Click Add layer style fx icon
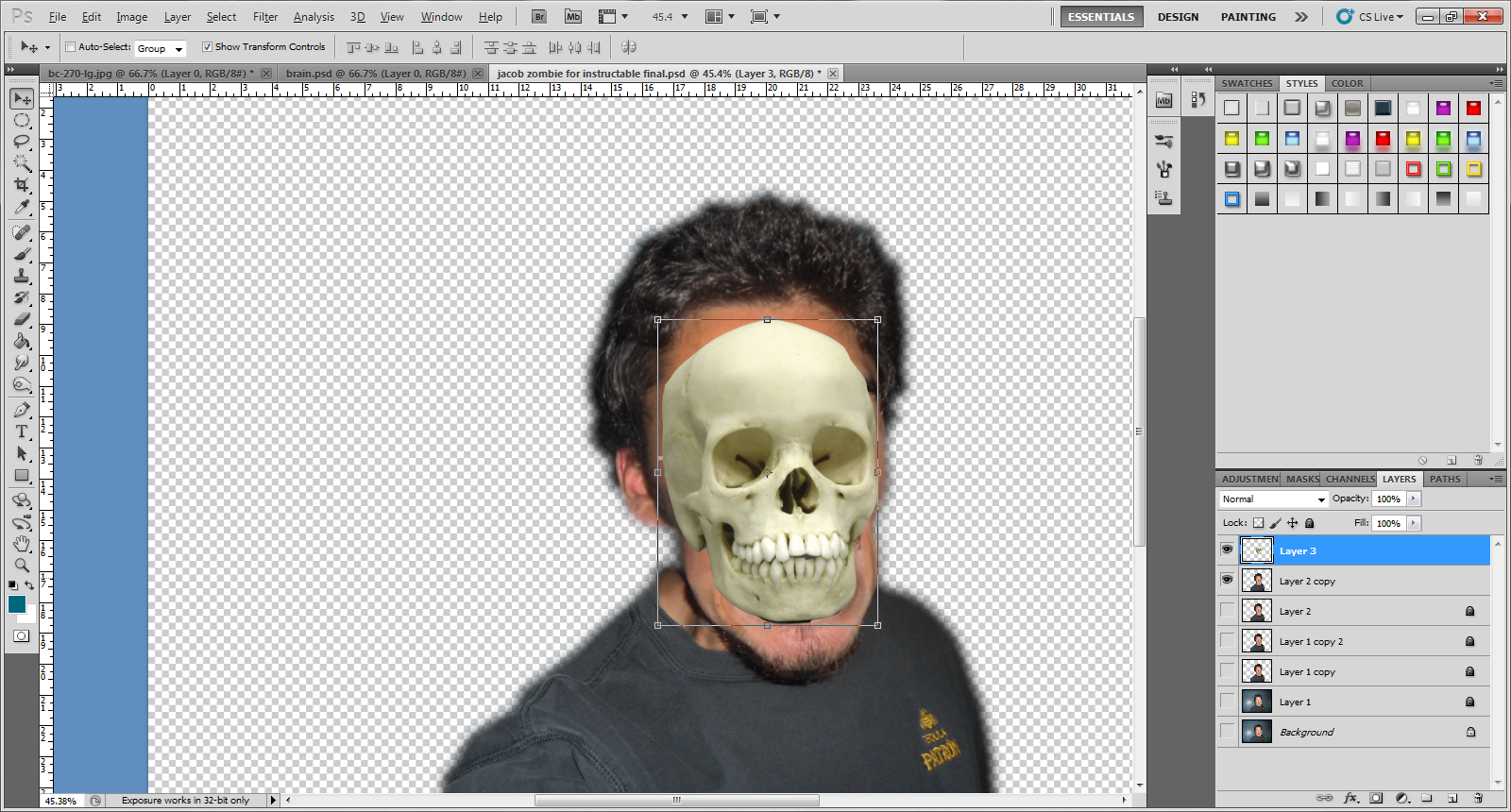The image size is (1511, 812). [x=1350, y=798]
